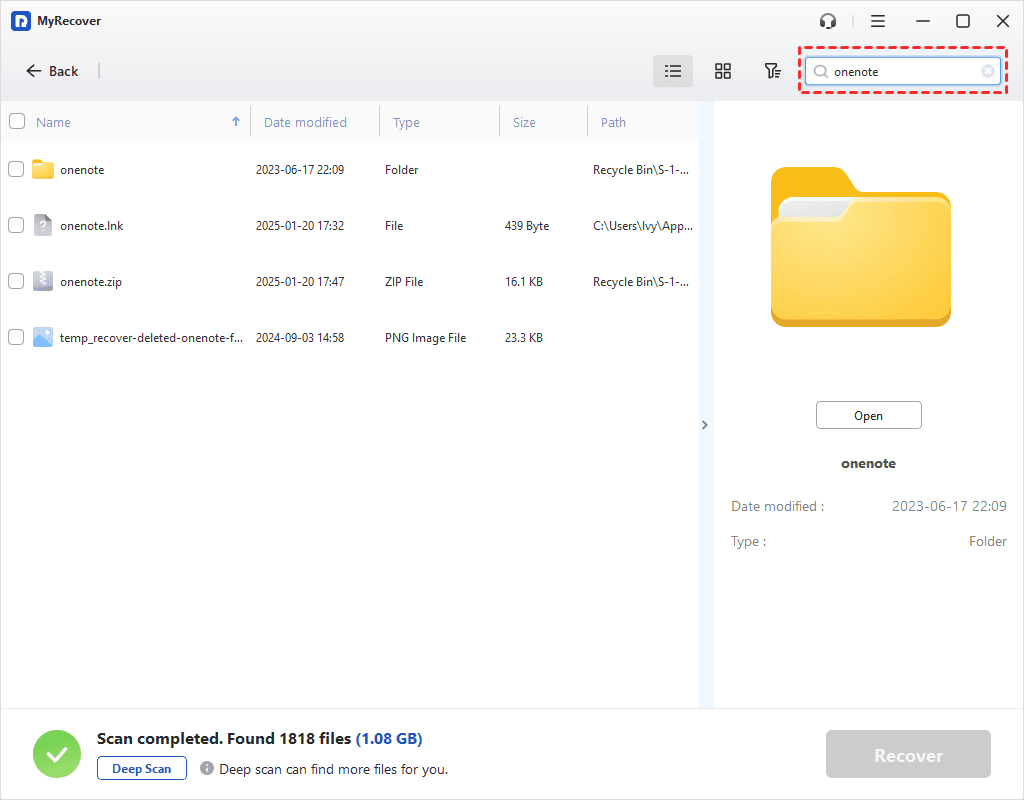1024x800 pixels.
Task: Check the onenote.lnk checkbox
Action: click(x=16, y=225)
